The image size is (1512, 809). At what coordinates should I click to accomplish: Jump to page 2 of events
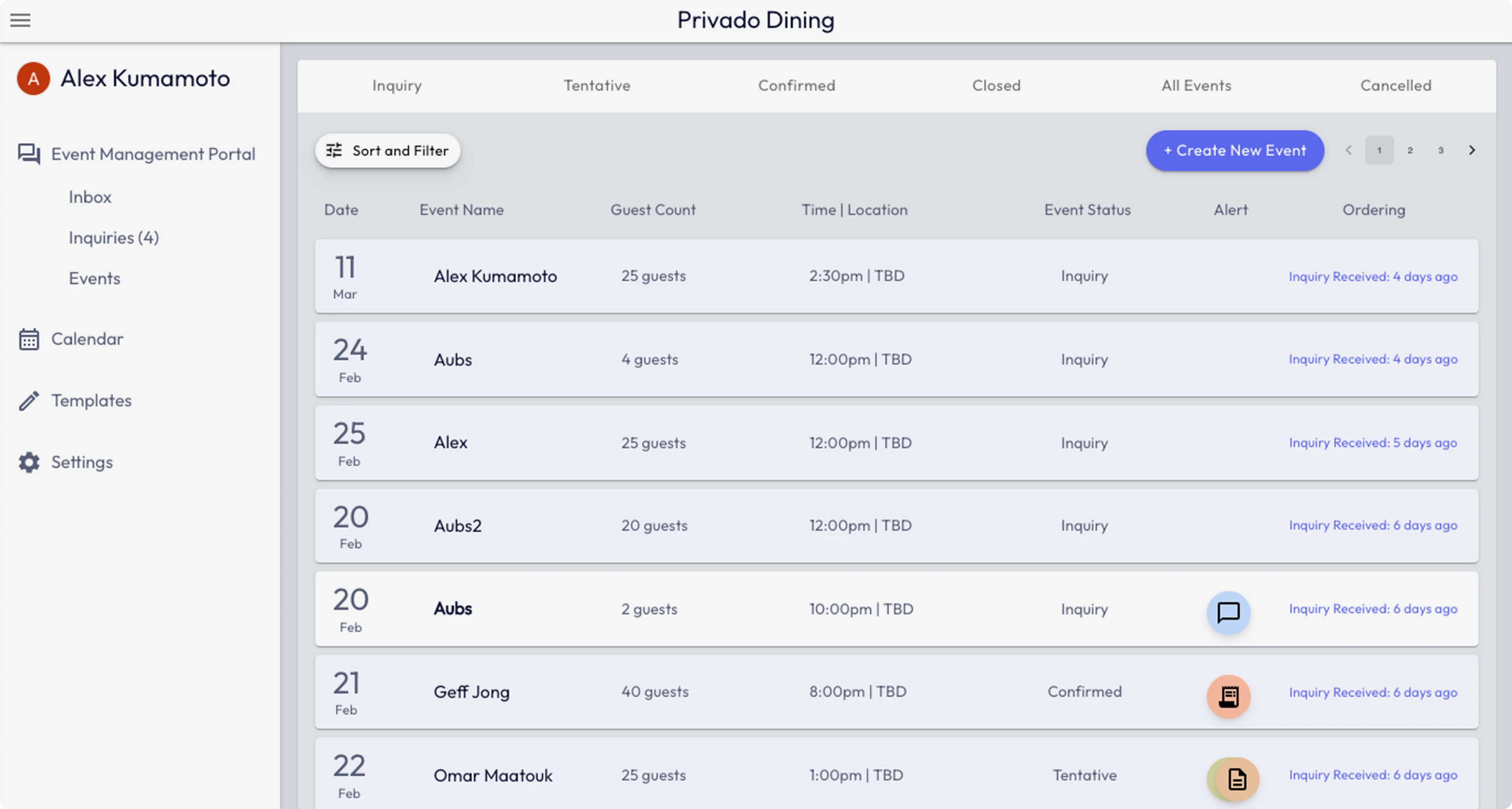(x=1411, y=150)
